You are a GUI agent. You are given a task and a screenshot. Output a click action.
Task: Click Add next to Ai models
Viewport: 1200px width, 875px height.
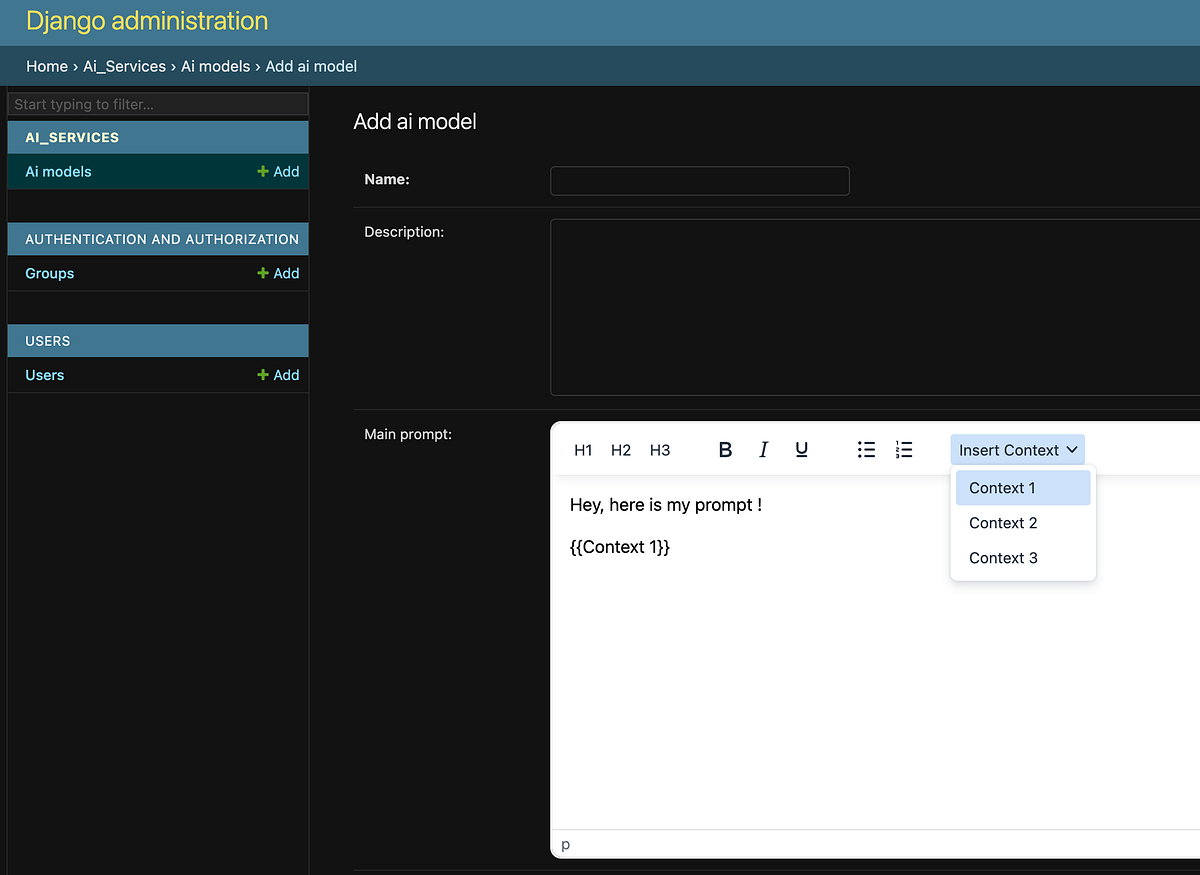click(x=278, y=171)
